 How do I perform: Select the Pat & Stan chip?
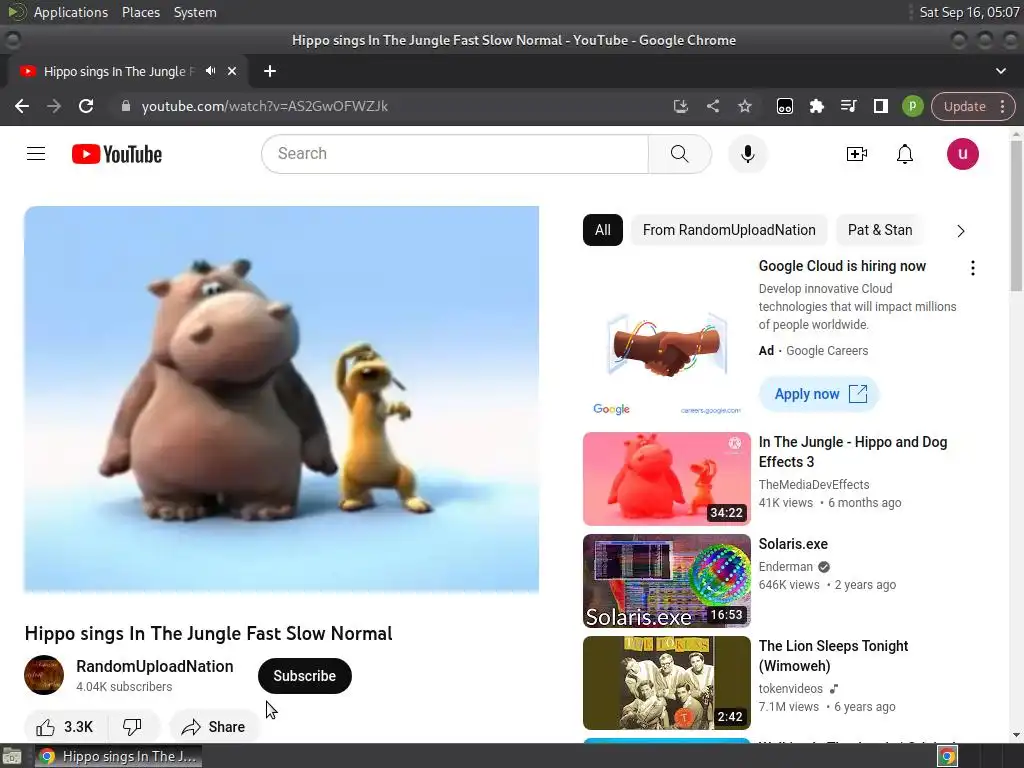tap(880, 230)
